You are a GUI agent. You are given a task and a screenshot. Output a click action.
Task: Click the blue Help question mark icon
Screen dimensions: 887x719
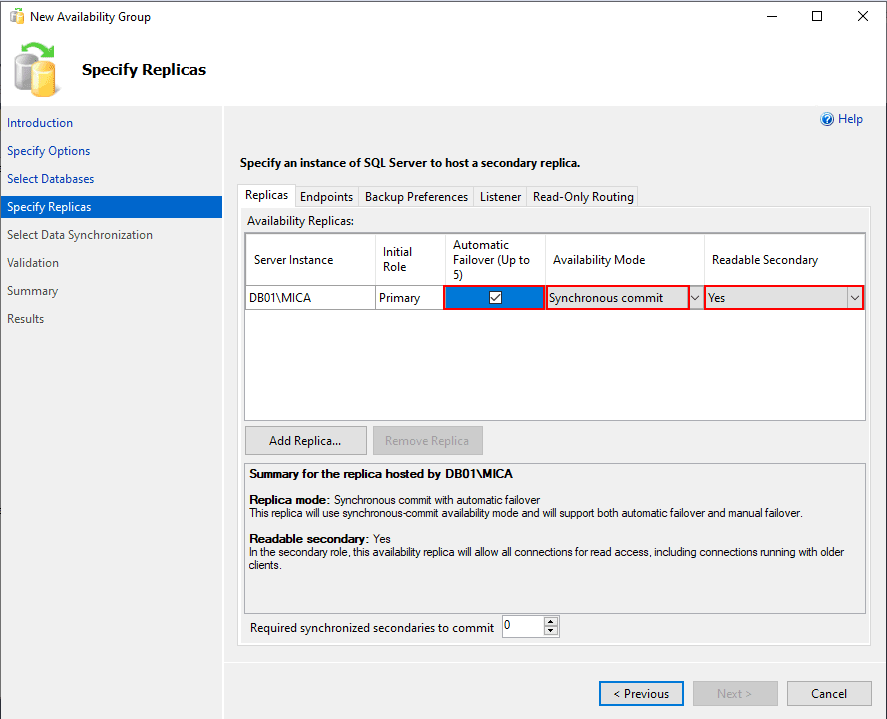point(827,119)
